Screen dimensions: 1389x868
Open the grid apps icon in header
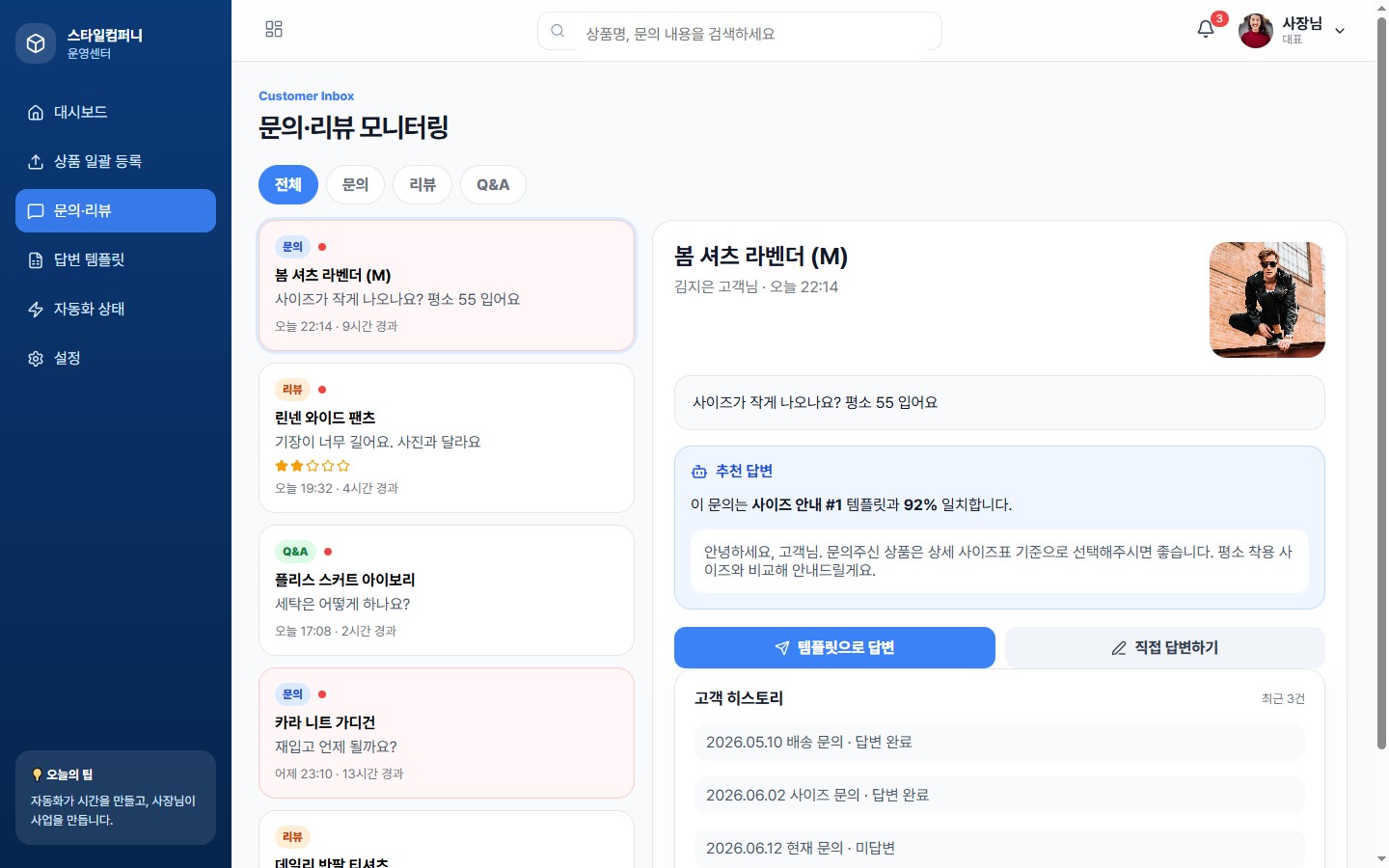(x=274, y=29)
